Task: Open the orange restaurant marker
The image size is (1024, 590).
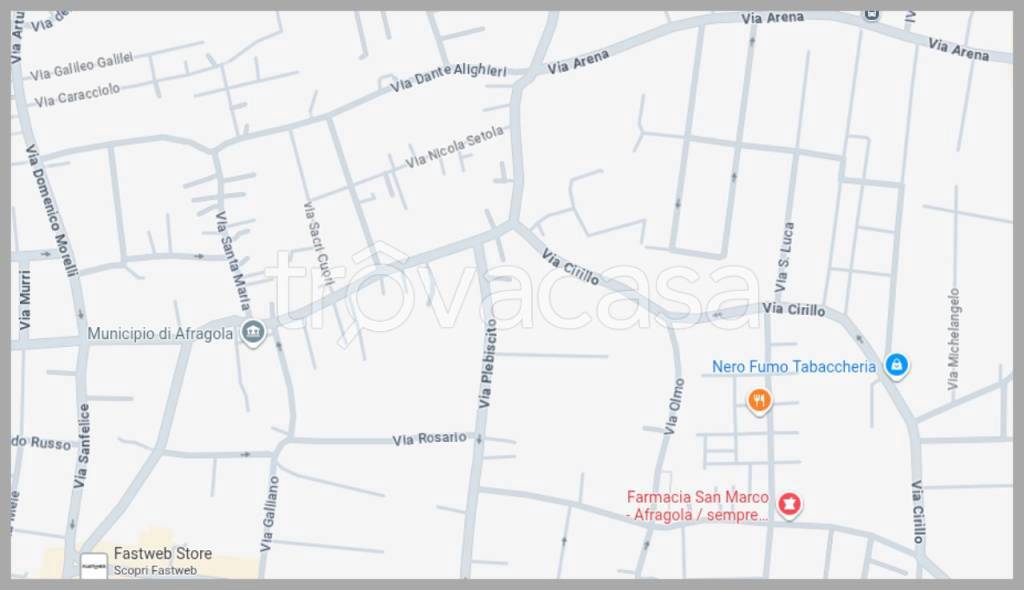Action: [x=759, y=401]
